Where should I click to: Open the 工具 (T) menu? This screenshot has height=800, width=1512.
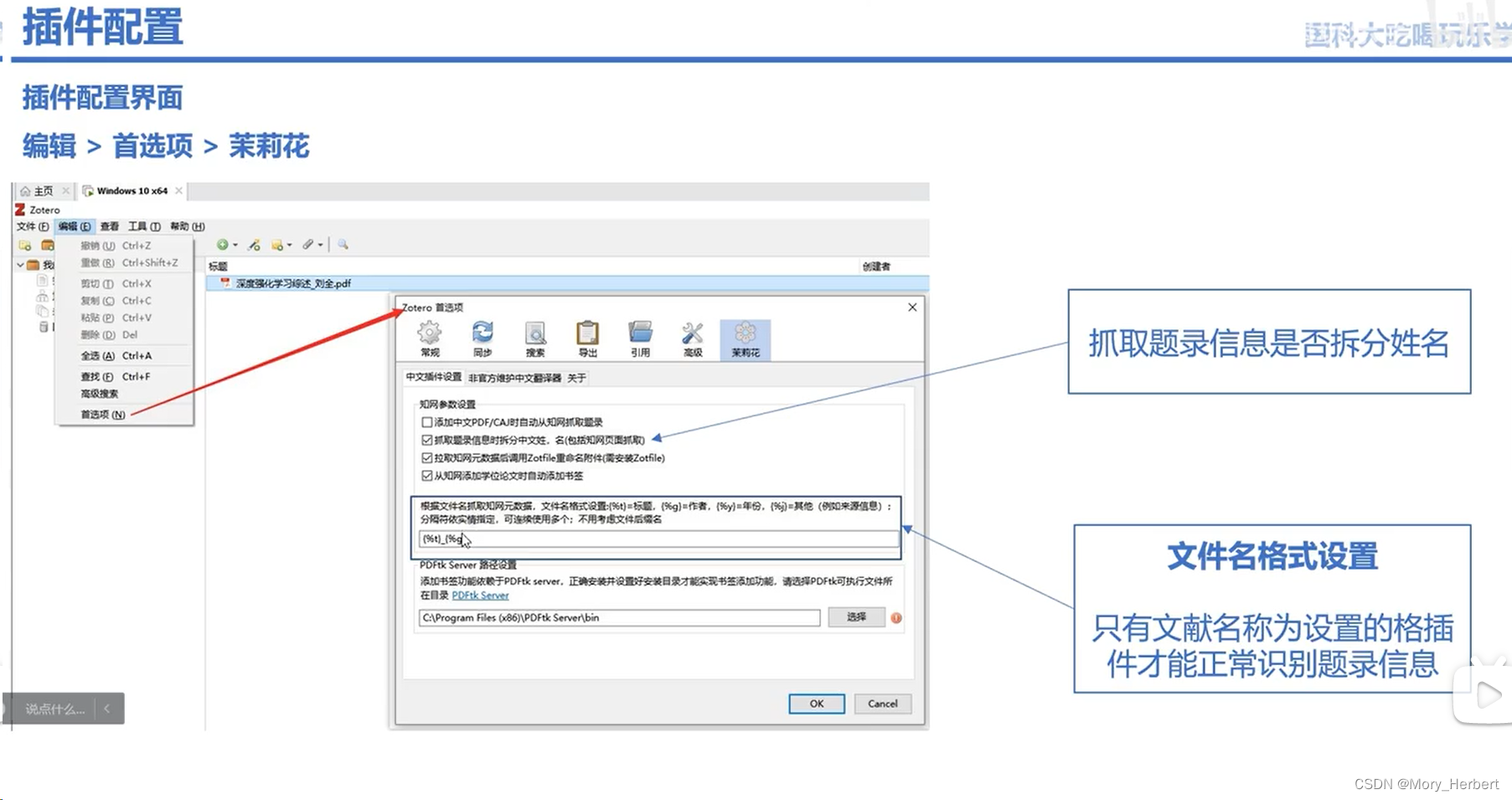[x=144, y=226]
